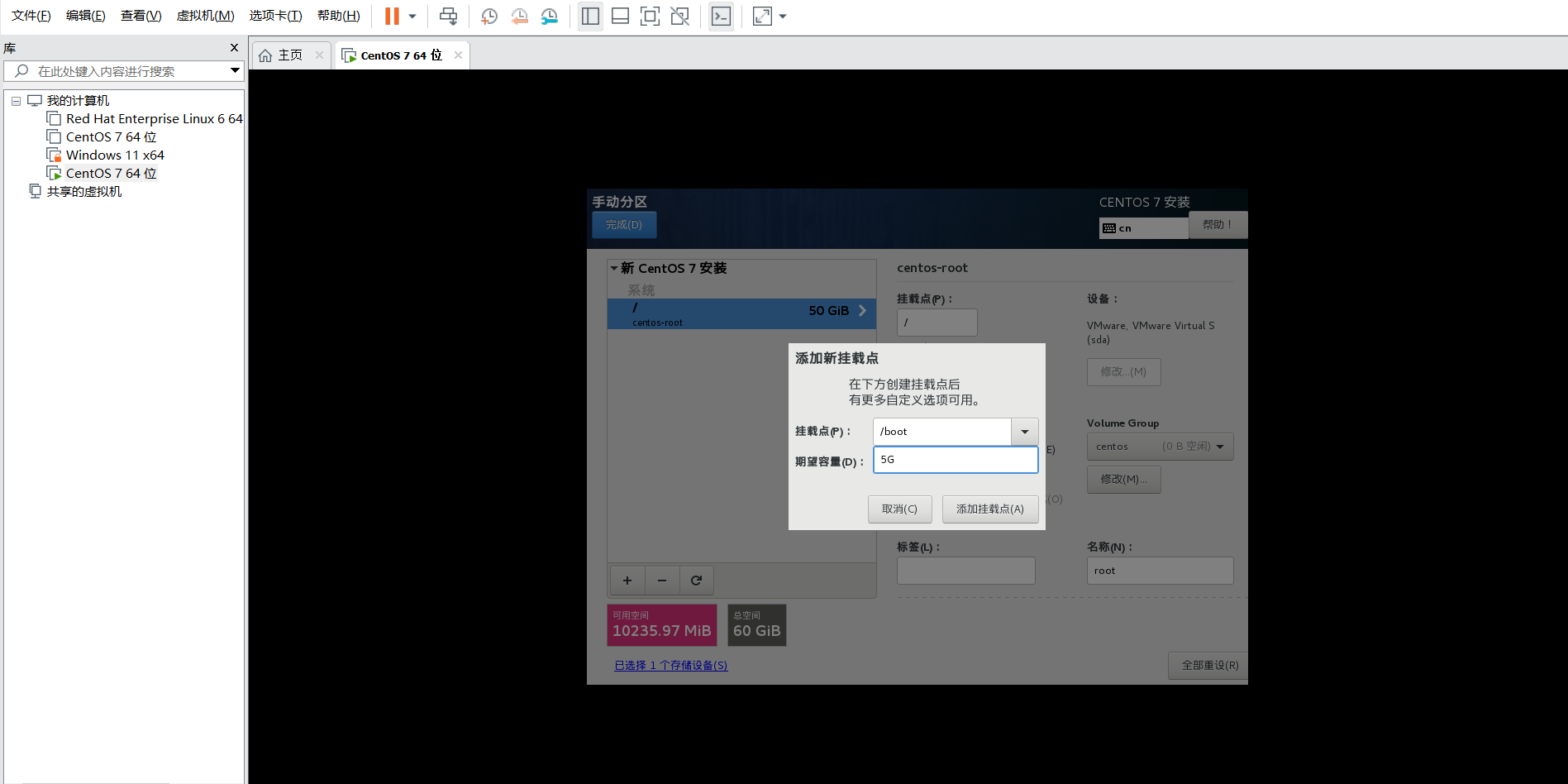Open the 挂载点 dropdown arrow in dialog
Image resolution: width=1568 pixels, height=784 pixels.
coord(1025,432)
